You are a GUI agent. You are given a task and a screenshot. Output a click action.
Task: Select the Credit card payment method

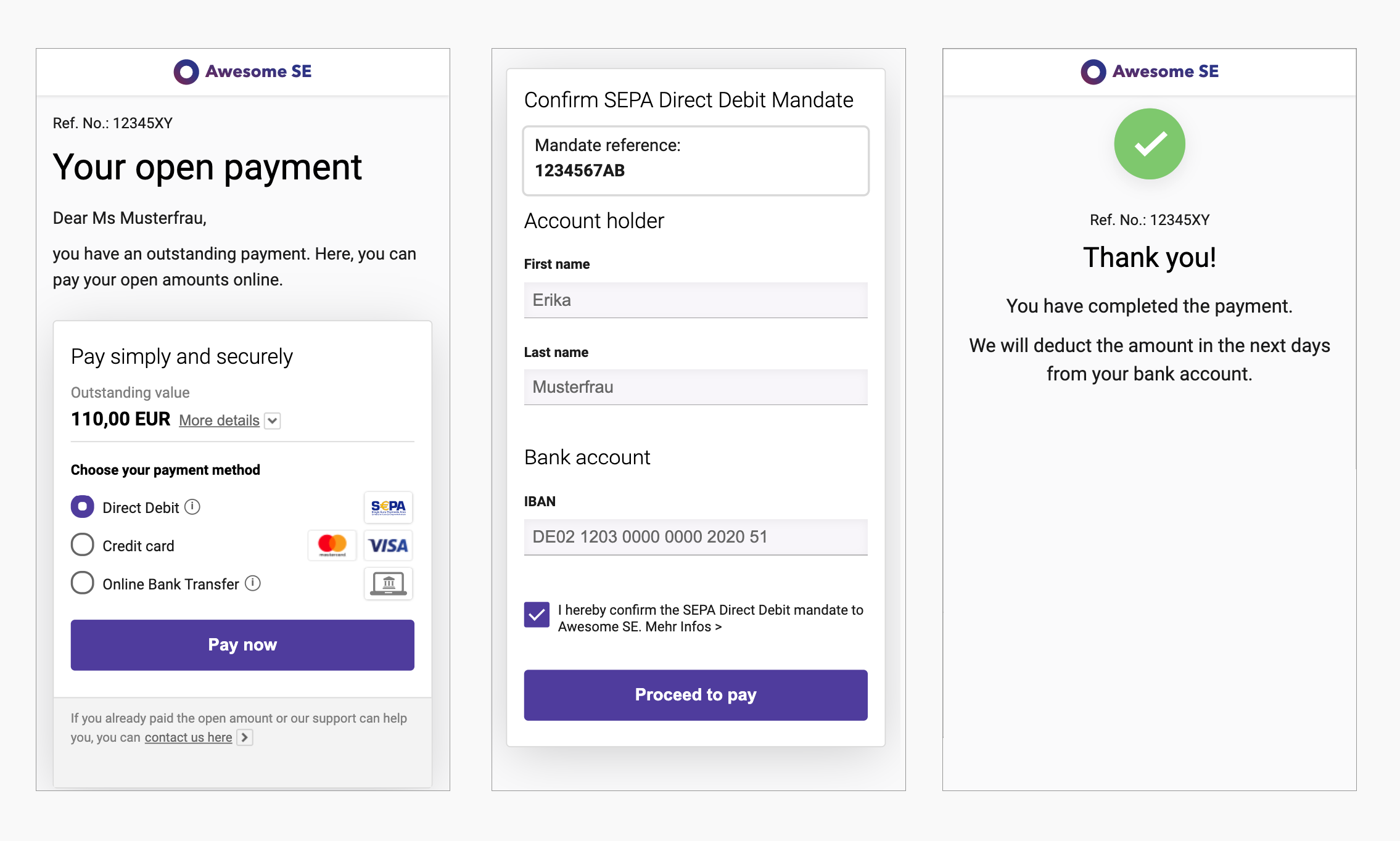pos(81,545)
